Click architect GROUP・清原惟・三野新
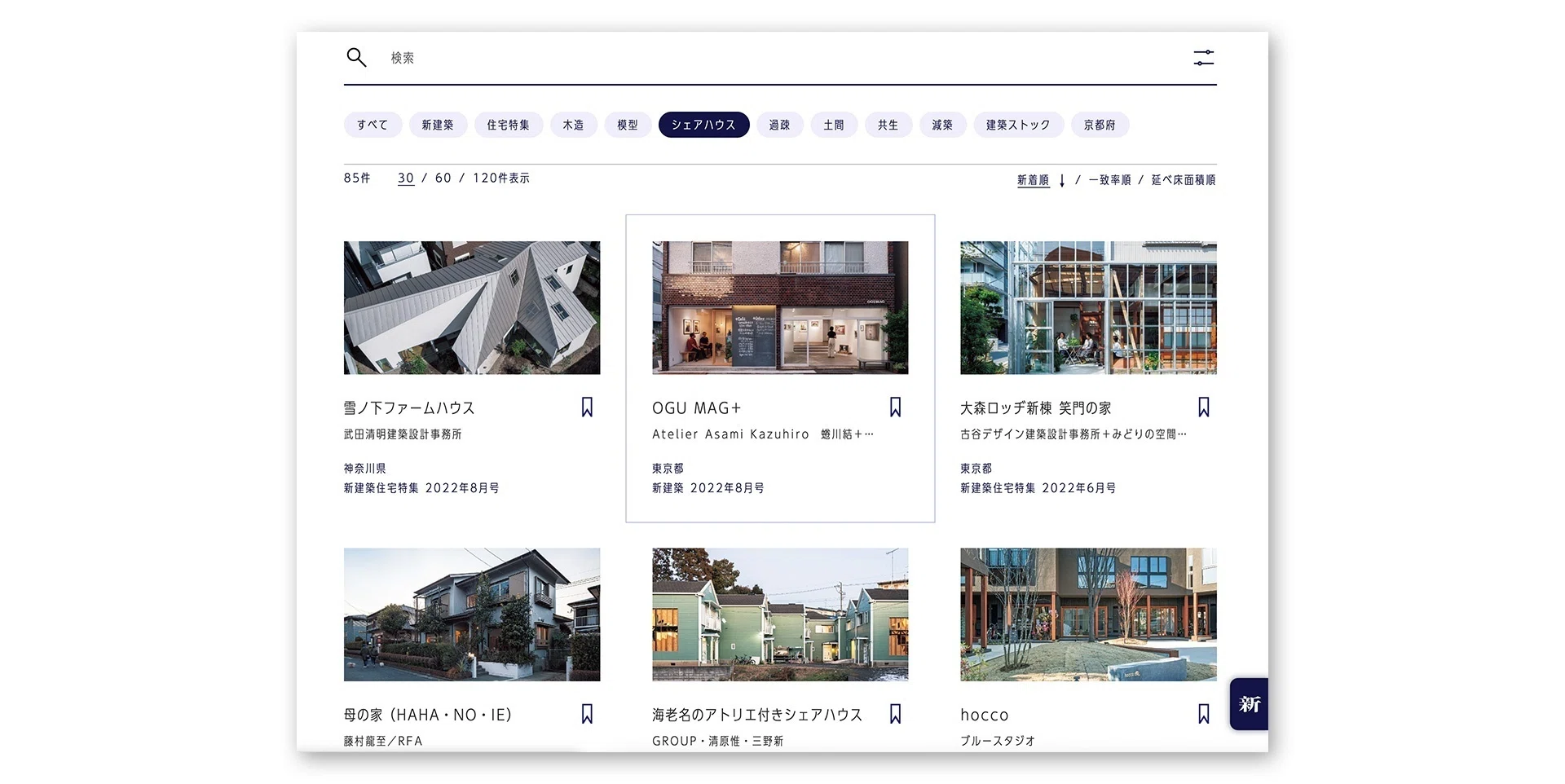 (x=717, y=741)
